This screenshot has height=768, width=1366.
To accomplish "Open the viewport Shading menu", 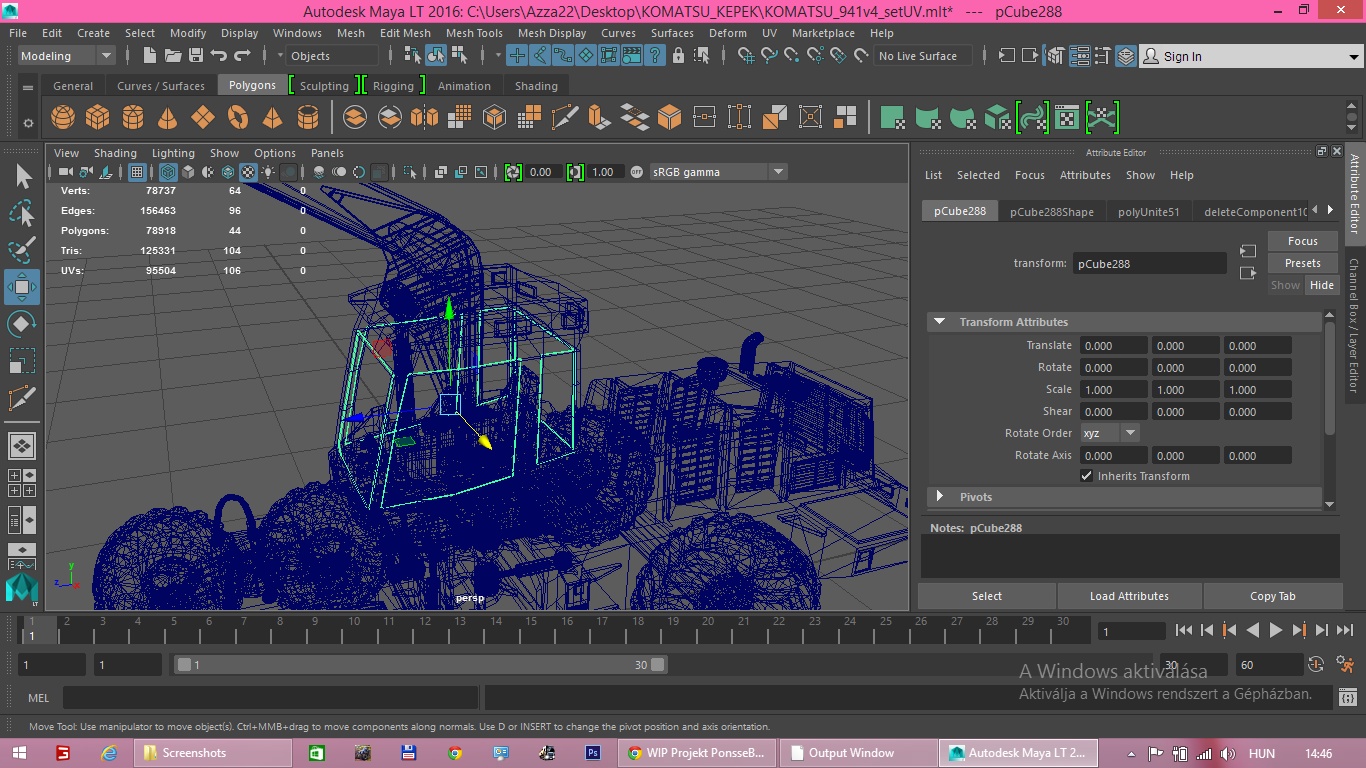I will tap(115, 153).
